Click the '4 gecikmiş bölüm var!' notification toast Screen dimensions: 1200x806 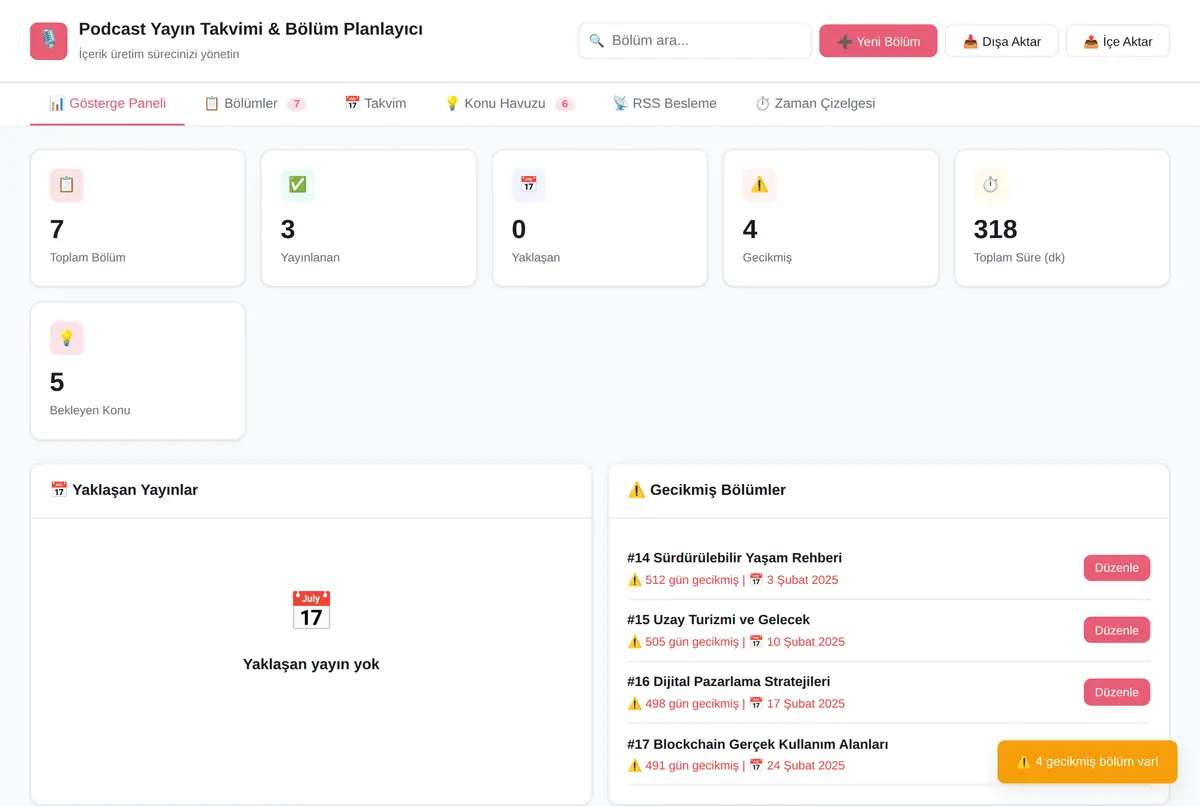point(1087,762)
